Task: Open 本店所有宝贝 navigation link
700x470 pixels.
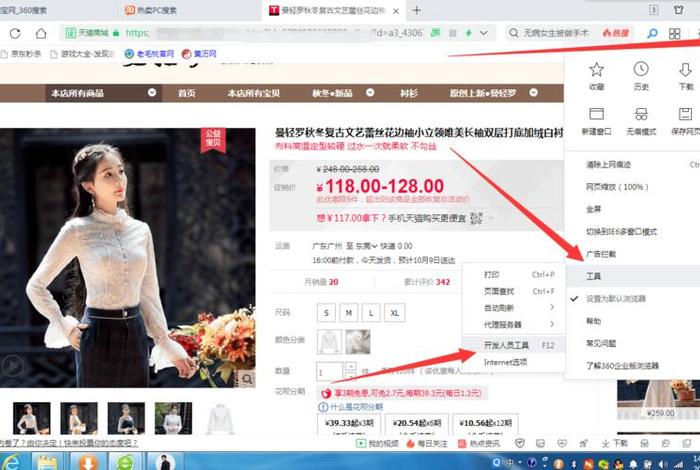Action: (x=254, y=93)
